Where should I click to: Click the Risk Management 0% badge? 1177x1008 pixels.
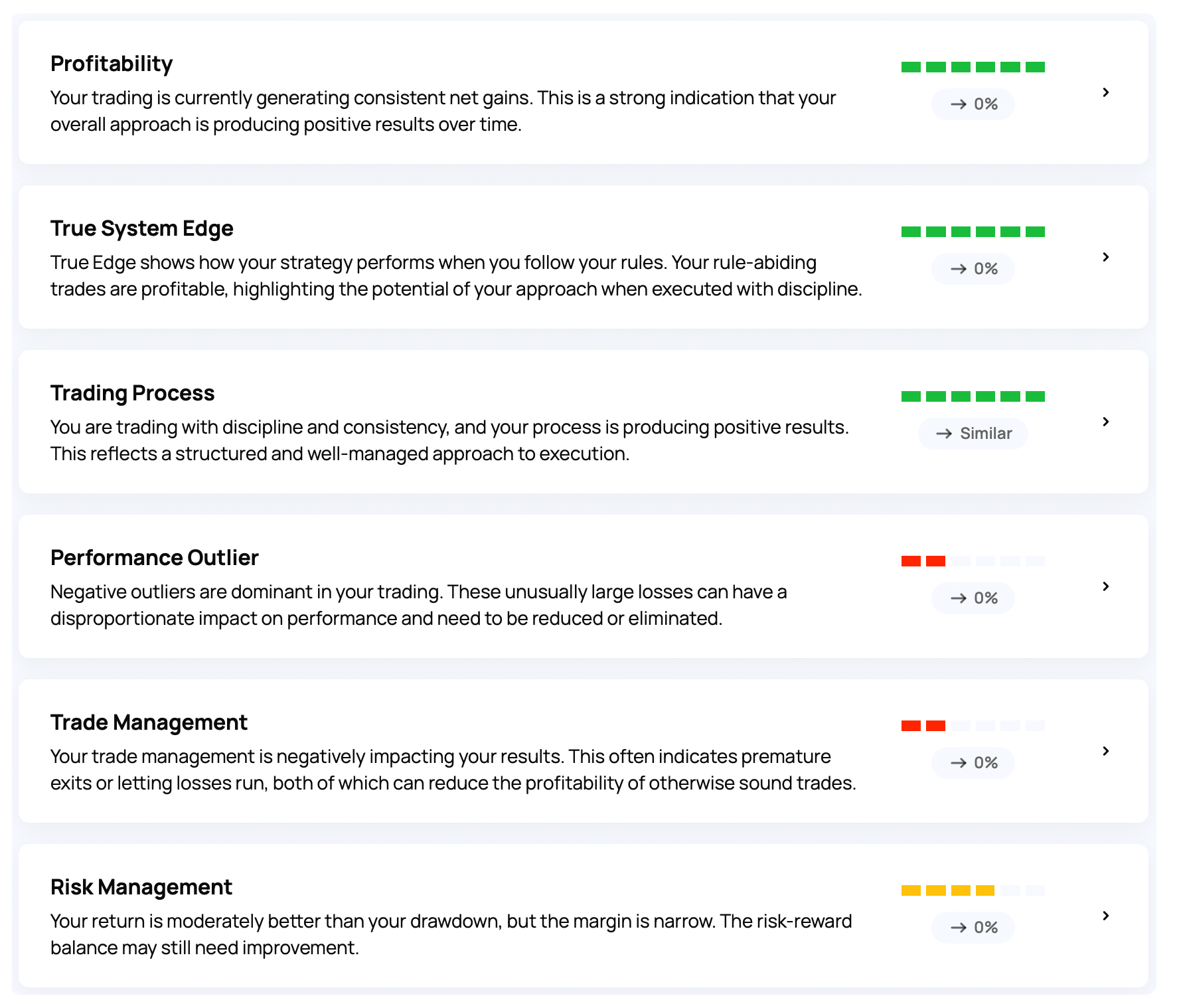pyautogui.click(x=973, y=928)
